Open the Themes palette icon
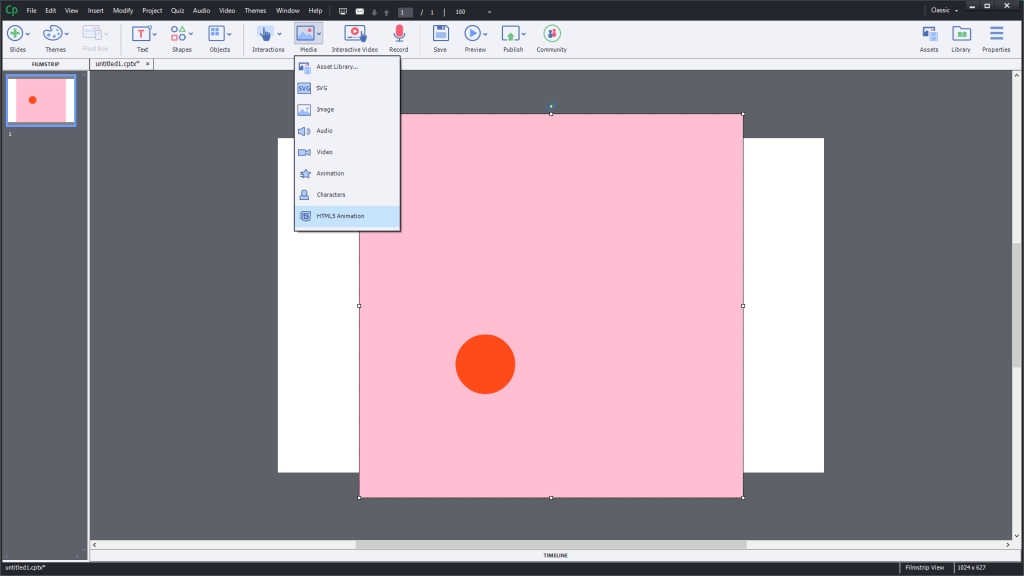This screenshot has height=576, width=1024. pyautogui.click(x=52, y=34)
